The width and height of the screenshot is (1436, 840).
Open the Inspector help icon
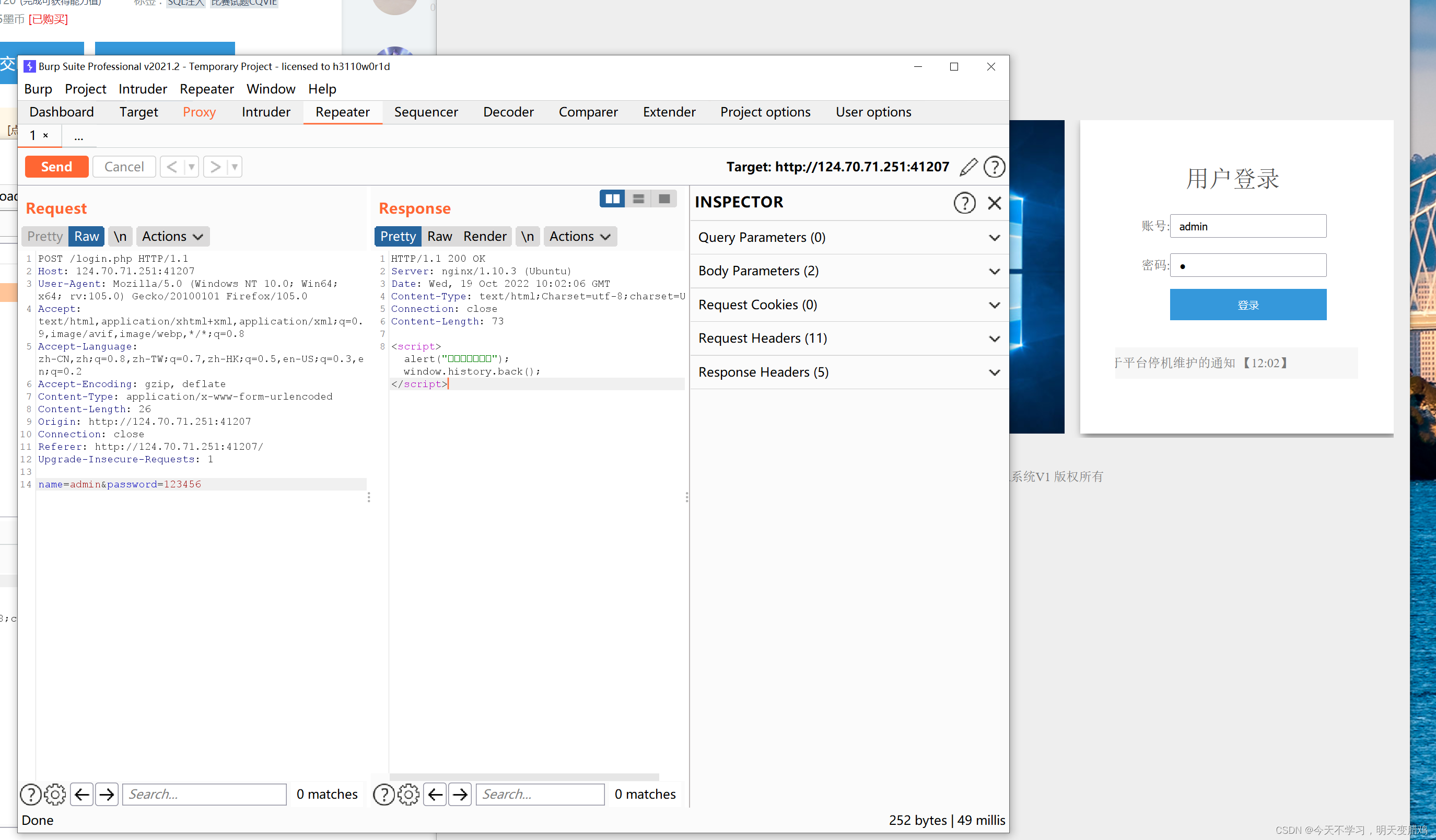pyautogui.click(x=964, y=203)
